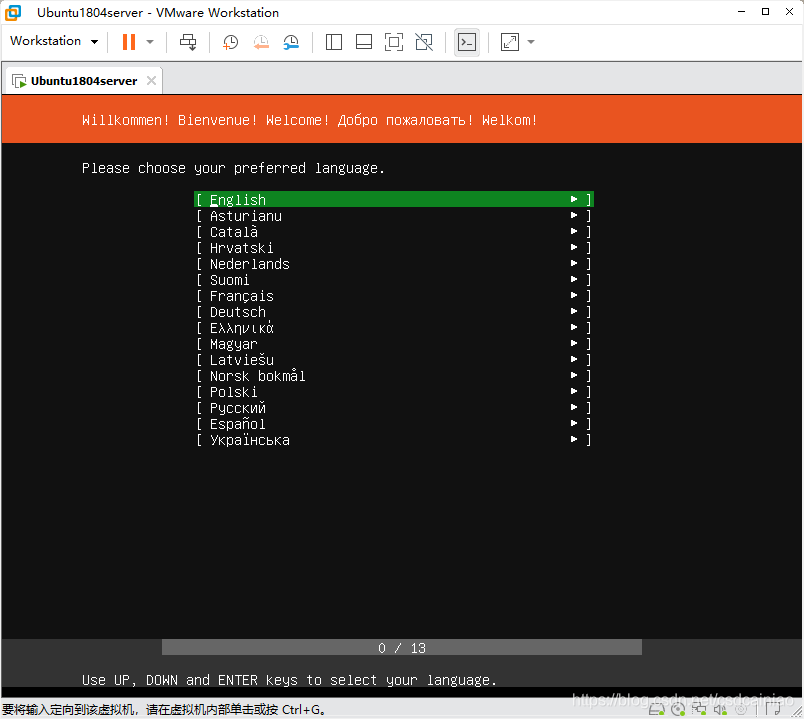This screenshot has width=804, height=719.
Task: Choose Latviešu from the list
Action: coord(394,360)
